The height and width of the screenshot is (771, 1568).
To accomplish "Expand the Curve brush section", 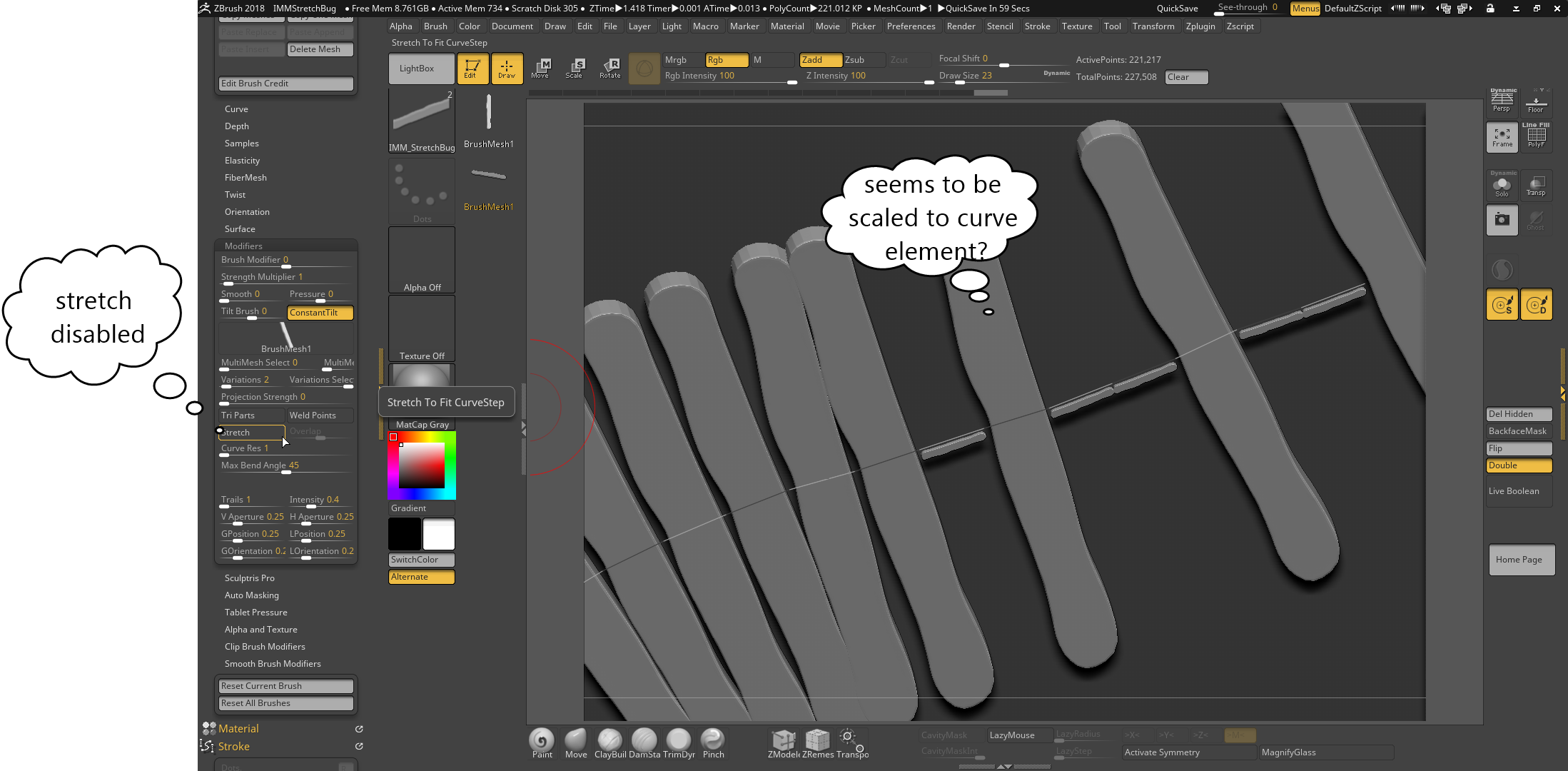I will coord(236,109).
